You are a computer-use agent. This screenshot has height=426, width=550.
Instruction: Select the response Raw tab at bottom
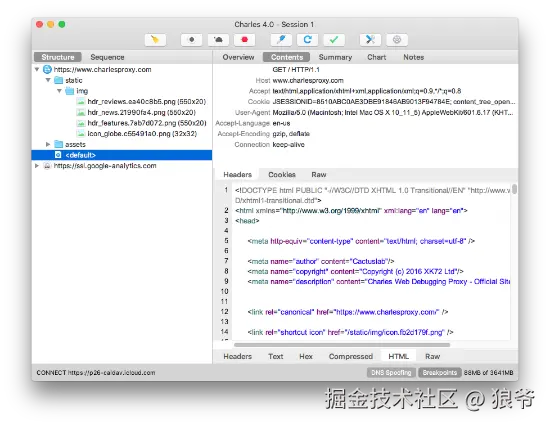(432, 356)
